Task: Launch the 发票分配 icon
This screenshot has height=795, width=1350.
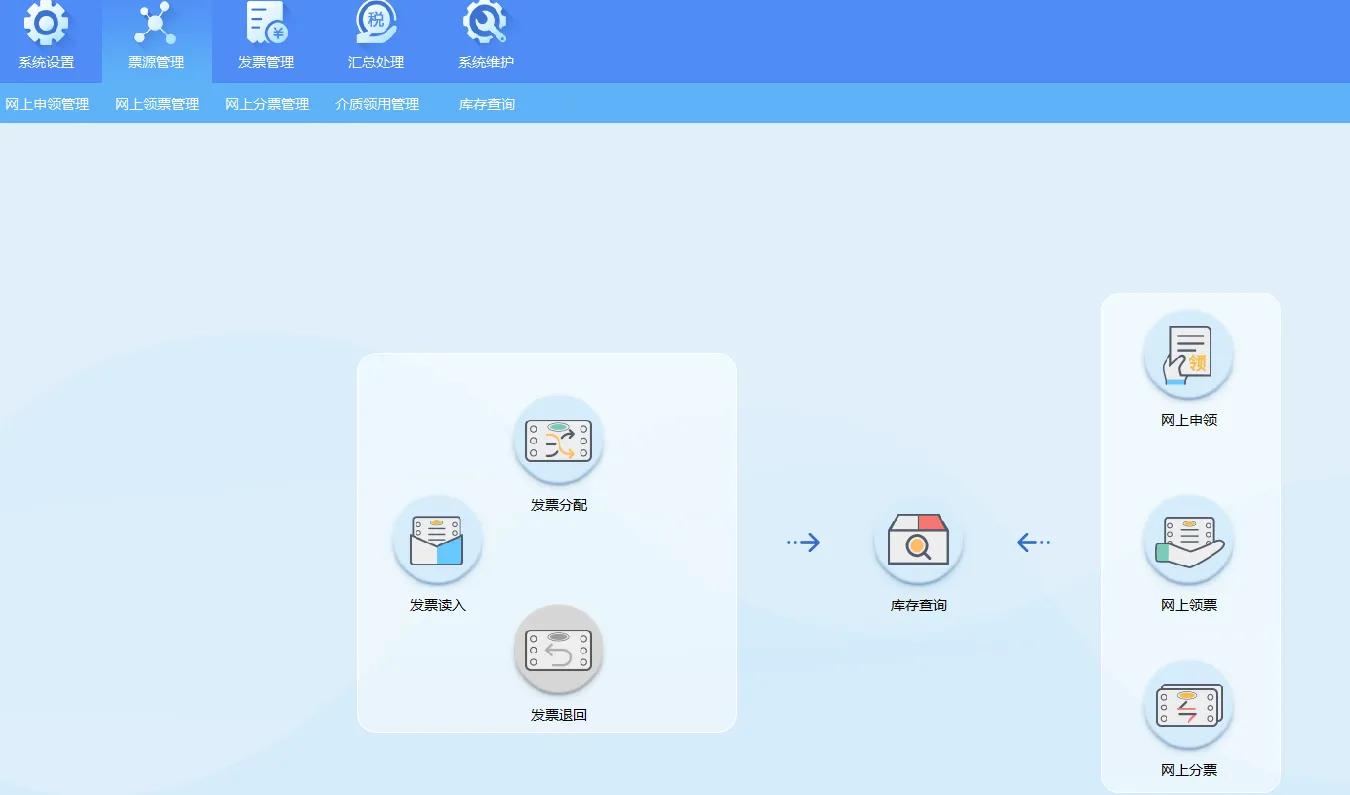Action: (x=559, y=440)
